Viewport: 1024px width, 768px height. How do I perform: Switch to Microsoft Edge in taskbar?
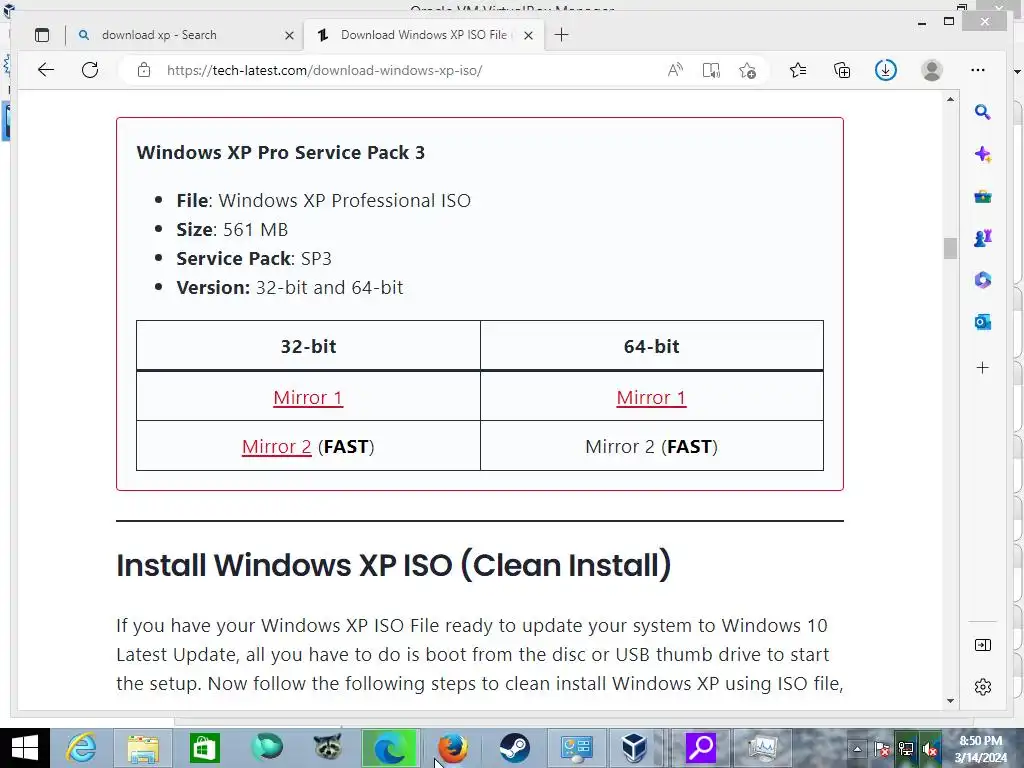(390, 748)
